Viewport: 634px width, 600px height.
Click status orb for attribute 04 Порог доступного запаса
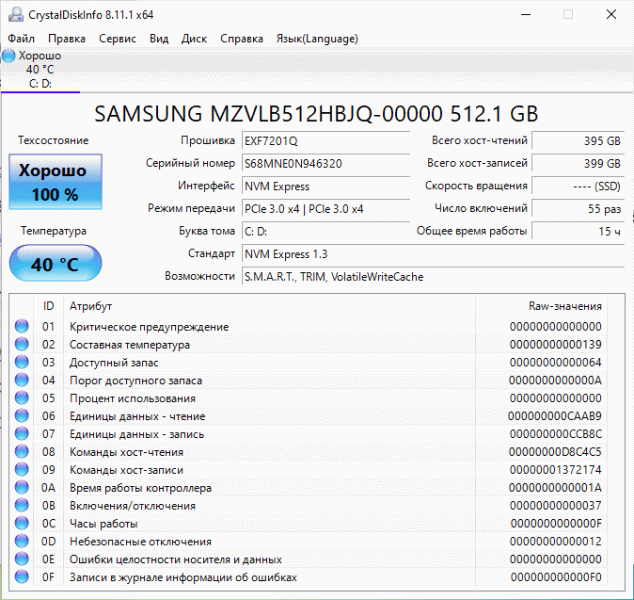pyautogui.click(x=21, y=380)
